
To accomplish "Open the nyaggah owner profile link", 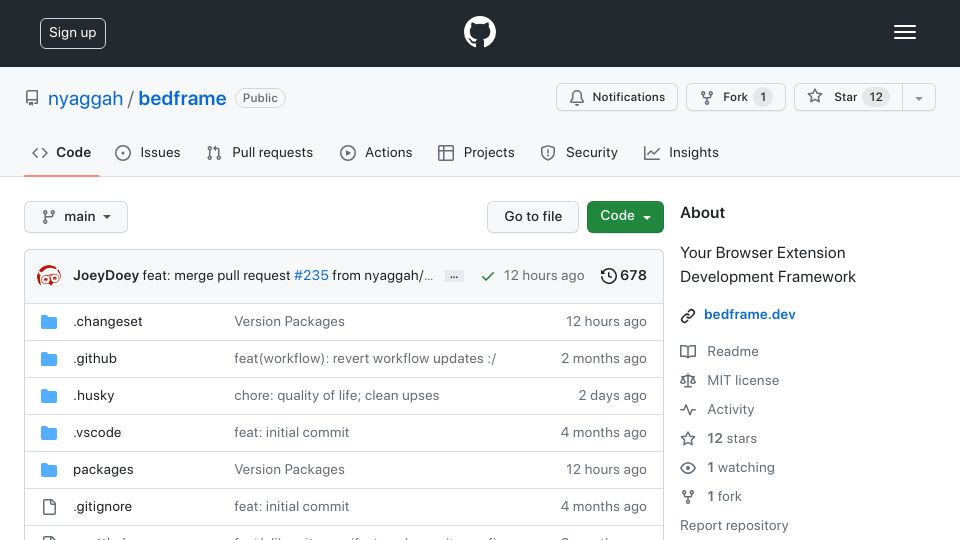I will click(x=85, y=98).
